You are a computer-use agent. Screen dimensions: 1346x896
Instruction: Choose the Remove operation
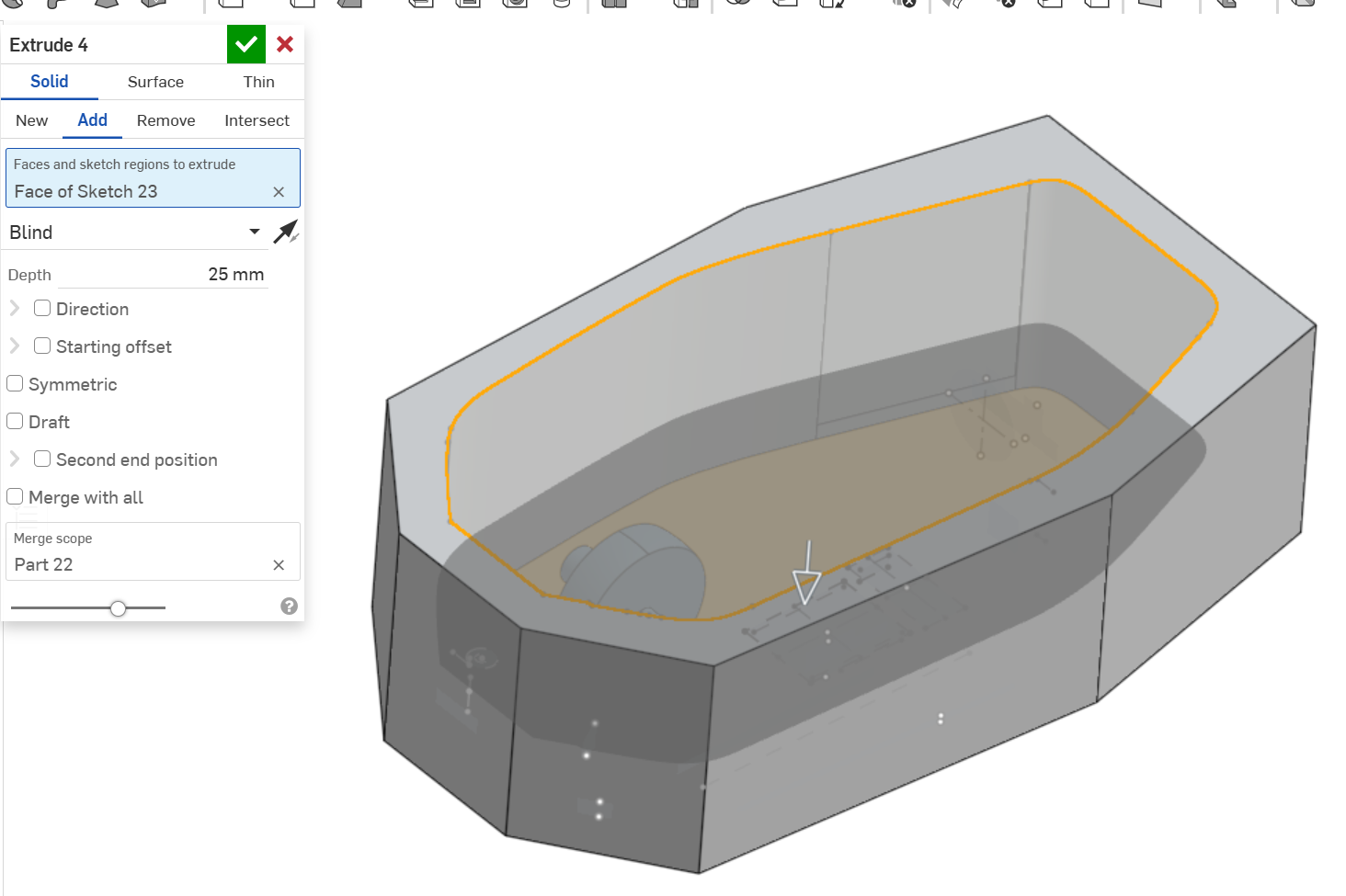[165, 120]
